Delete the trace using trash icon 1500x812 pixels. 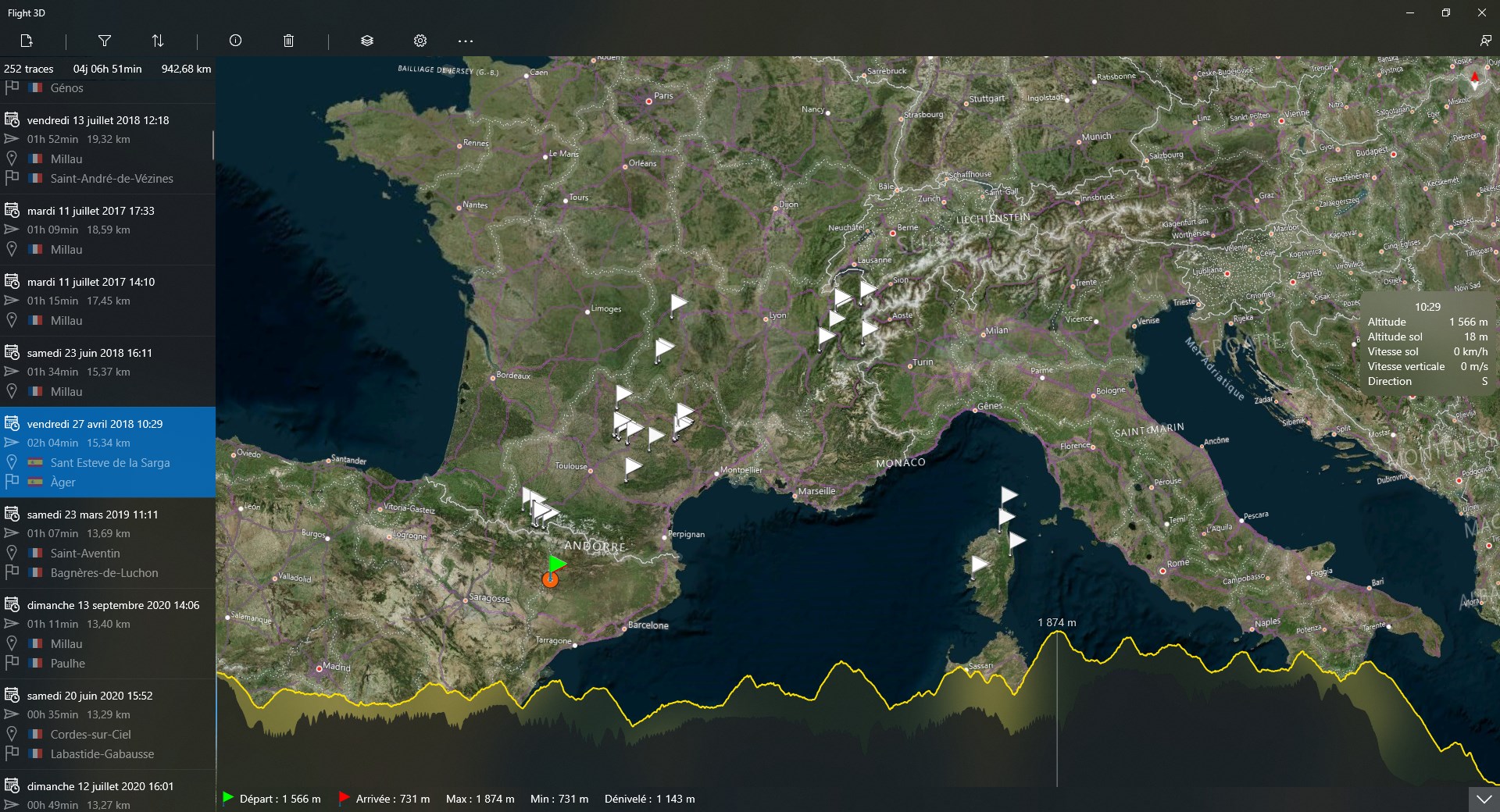[288, 41]
